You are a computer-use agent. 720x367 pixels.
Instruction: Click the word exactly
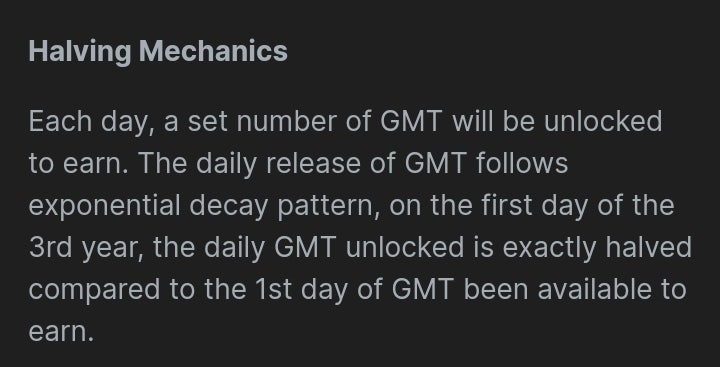point(549,249)
